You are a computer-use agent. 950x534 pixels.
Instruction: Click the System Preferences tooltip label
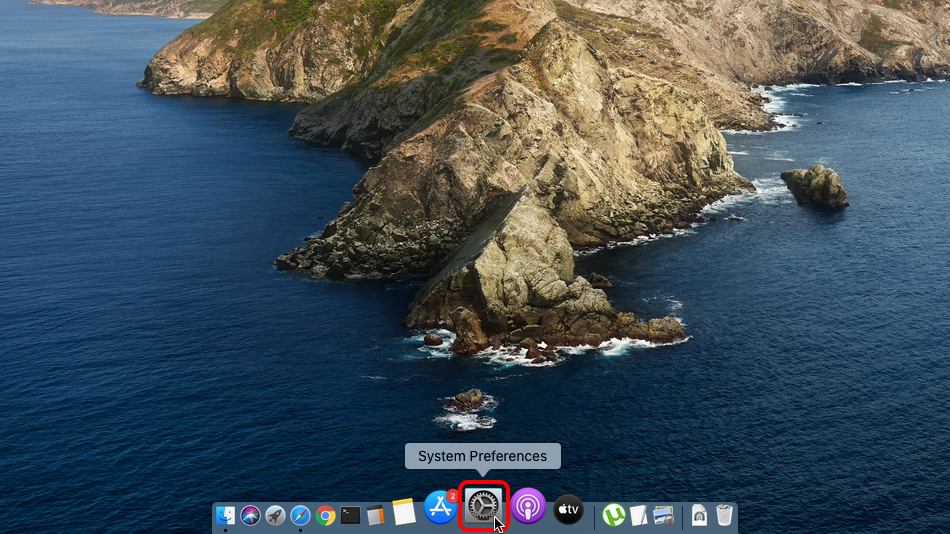pyautogui.click(x=482, y=456)
